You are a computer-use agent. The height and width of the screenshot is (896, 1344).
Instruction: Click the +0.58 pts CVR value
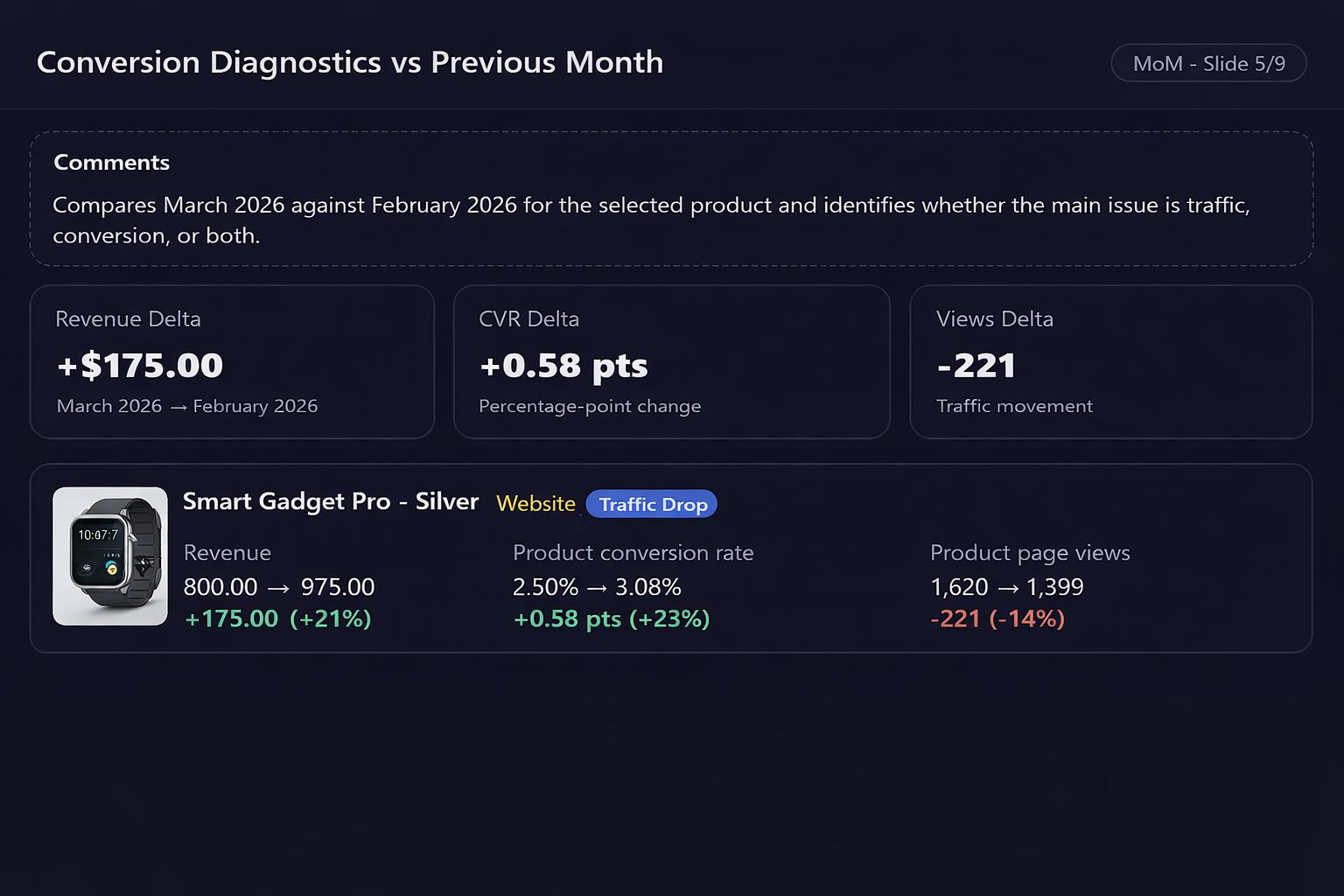(x=563, y=365)
